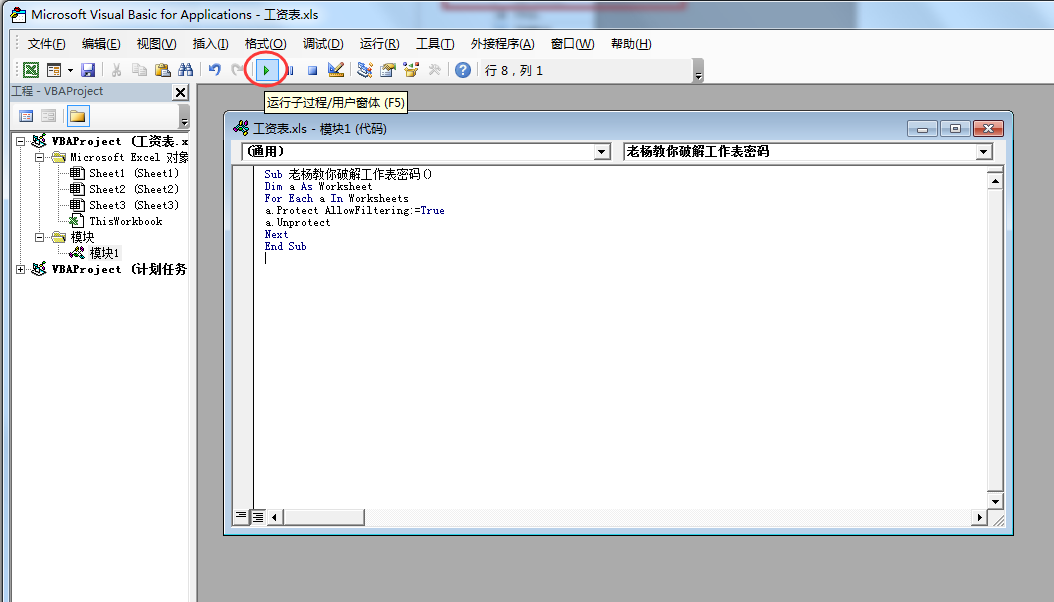
Task: Open Project Explorer toolbar icon
Action: click(x=365, y=70)
